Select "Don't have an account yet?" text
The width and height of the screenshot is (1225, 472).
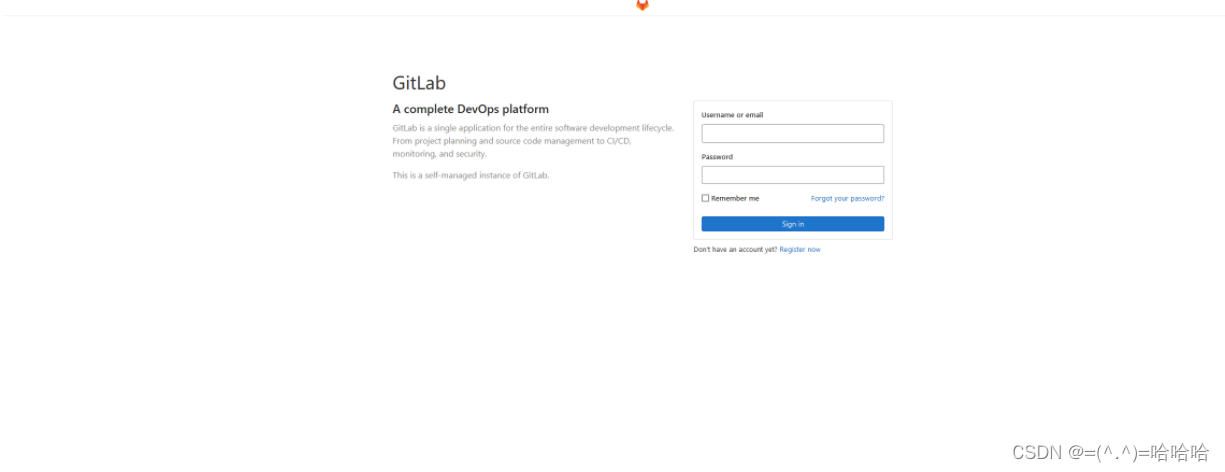(x=735, y=250)
